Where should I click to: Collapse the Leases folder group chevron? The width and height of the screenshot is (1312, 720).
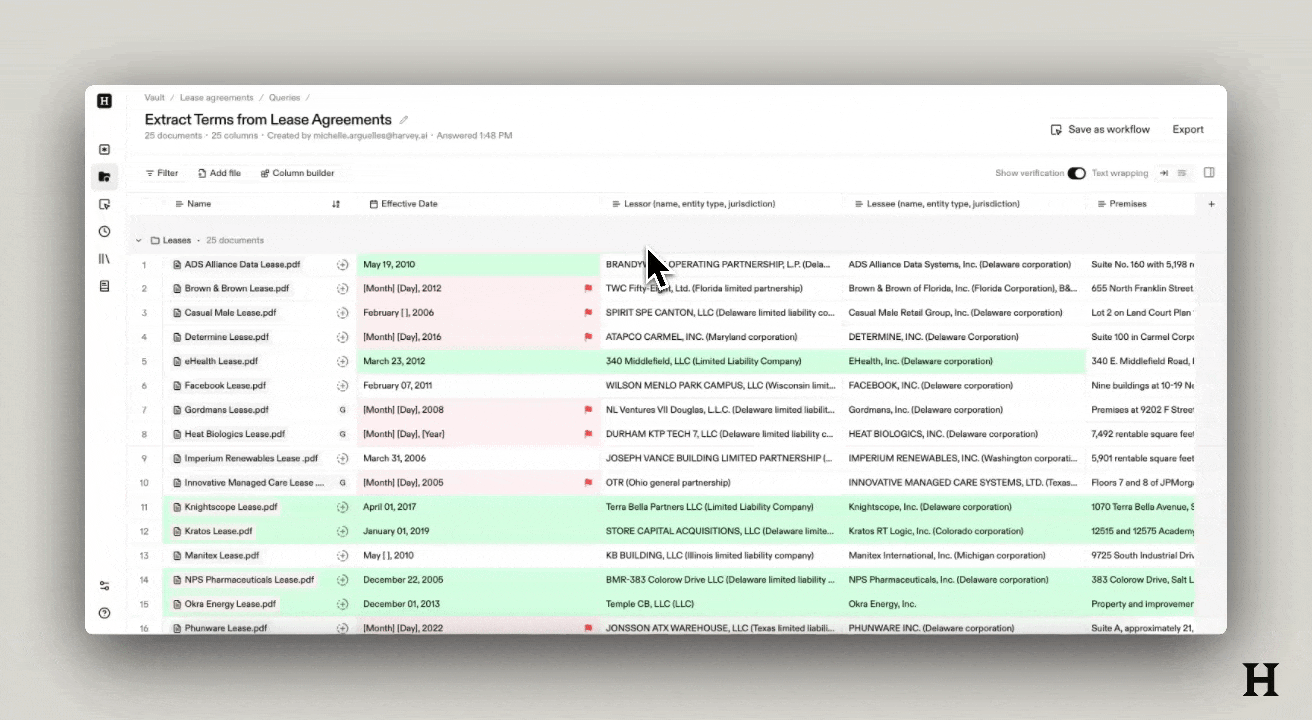pyautogui.click(x=139, y=241)
